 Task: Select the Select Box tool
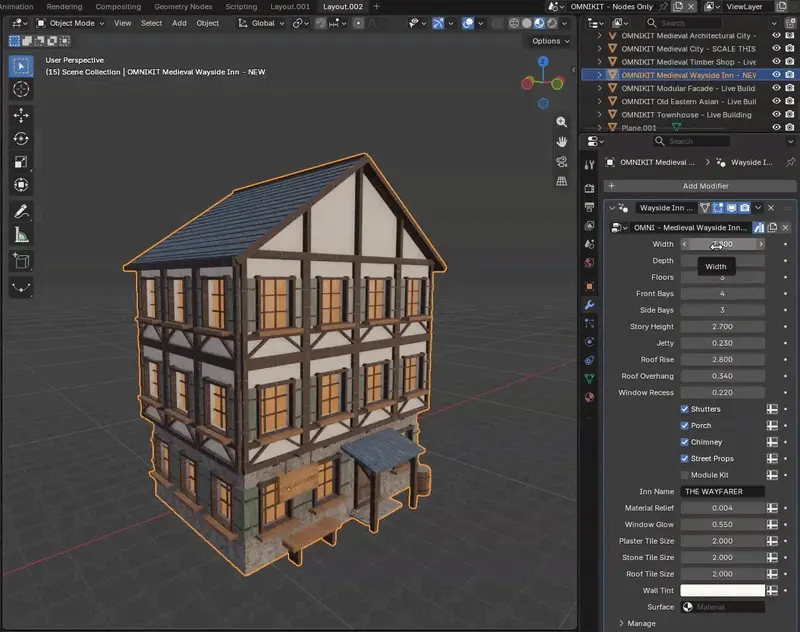pyautogui.click(x=21, y=66)
